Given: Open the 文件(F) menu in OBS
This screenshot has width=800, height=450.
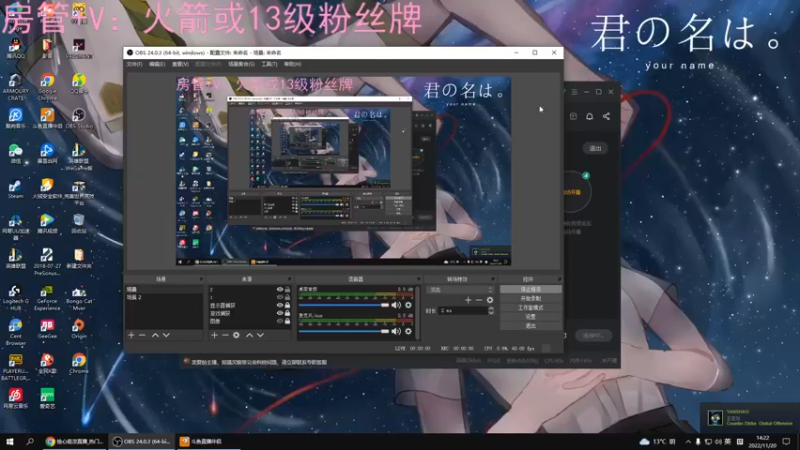Looking at the screenshot, I should 135,64.
